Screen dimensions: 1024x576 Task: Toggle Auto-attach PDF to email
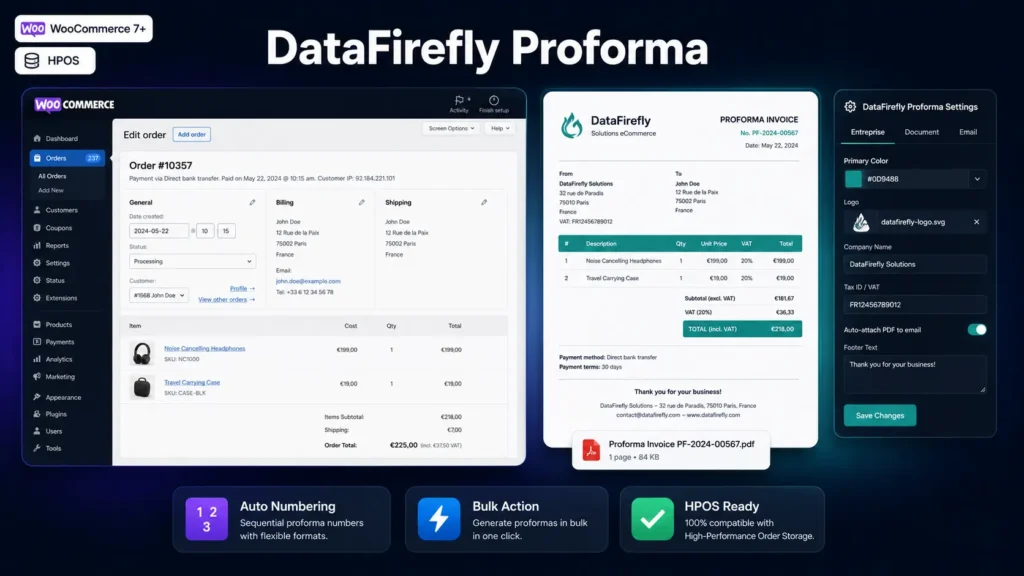pyautogui.click(x=977, y=330)
